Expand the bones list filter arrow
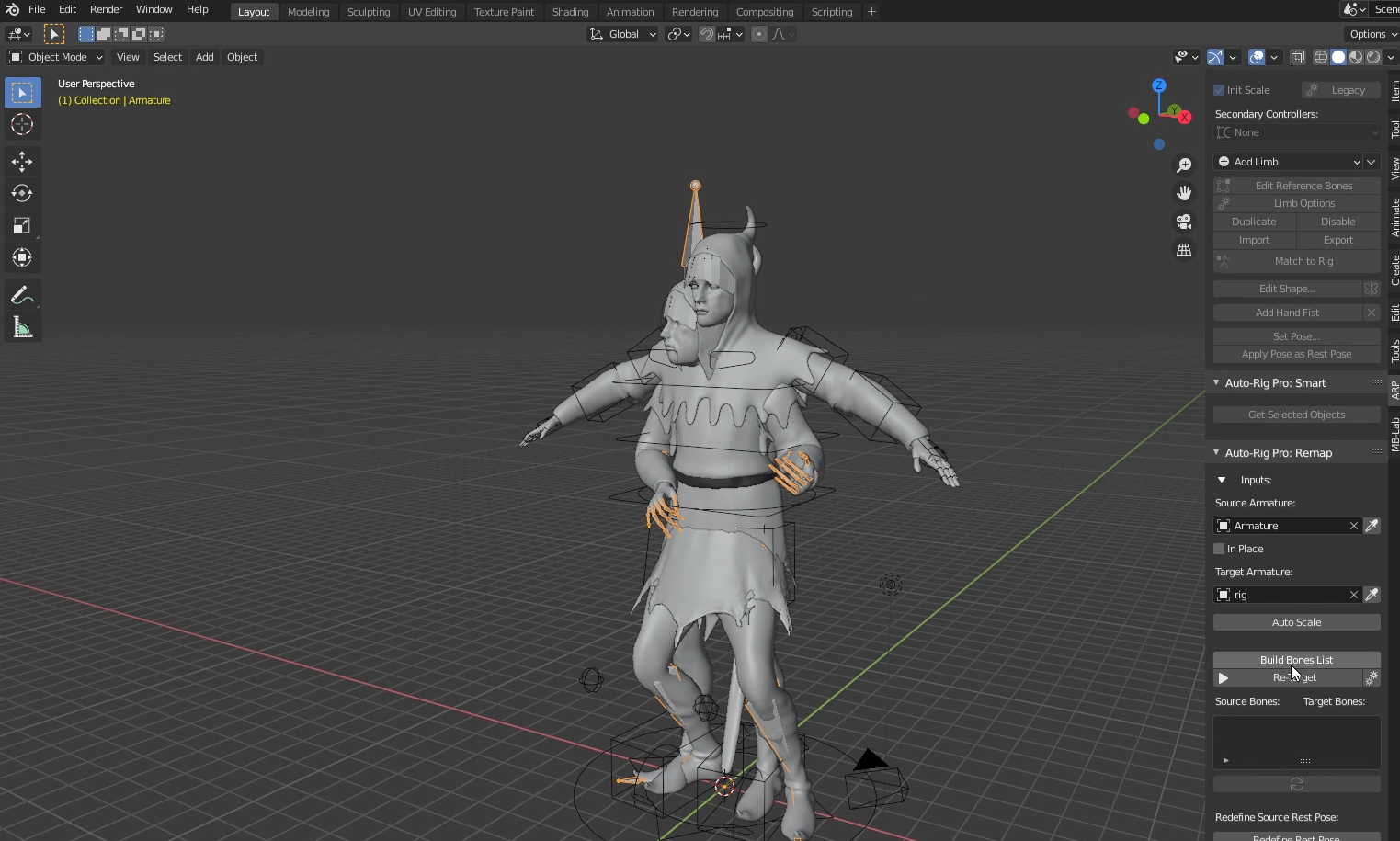This screenshot has height=841, width=1400. [x=1226, y=760]
